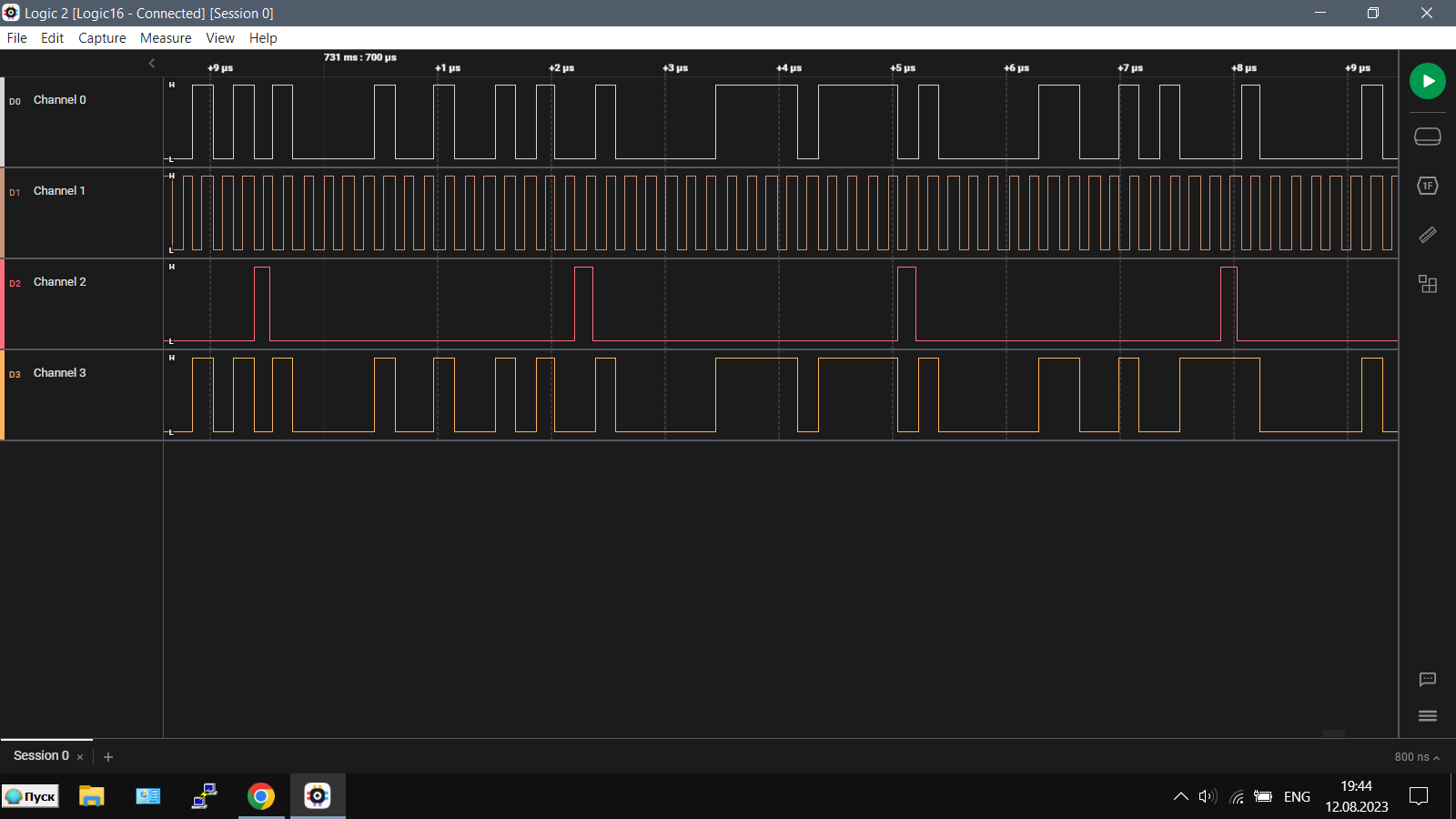
Task: Expand the 800 ns zoom indicator
Action: (x=1417, y=757)
